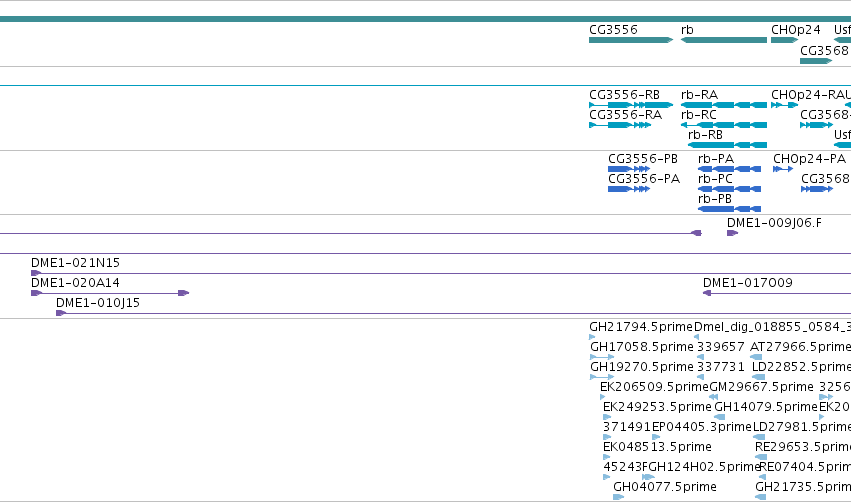Select the DME1-010J15 clone start arrow
Viewport: 851px width, 502px height.
(61, 313)
